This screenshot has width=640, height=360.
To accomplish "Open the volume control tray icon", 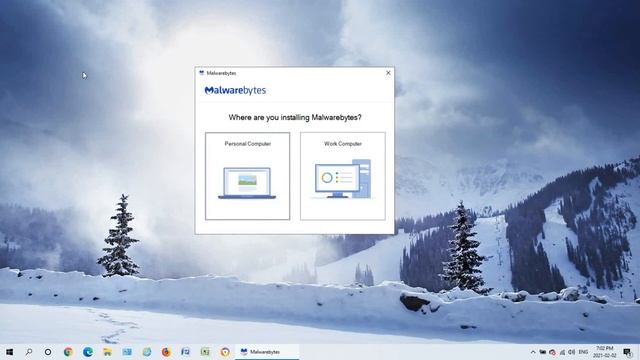I will 571,352.
